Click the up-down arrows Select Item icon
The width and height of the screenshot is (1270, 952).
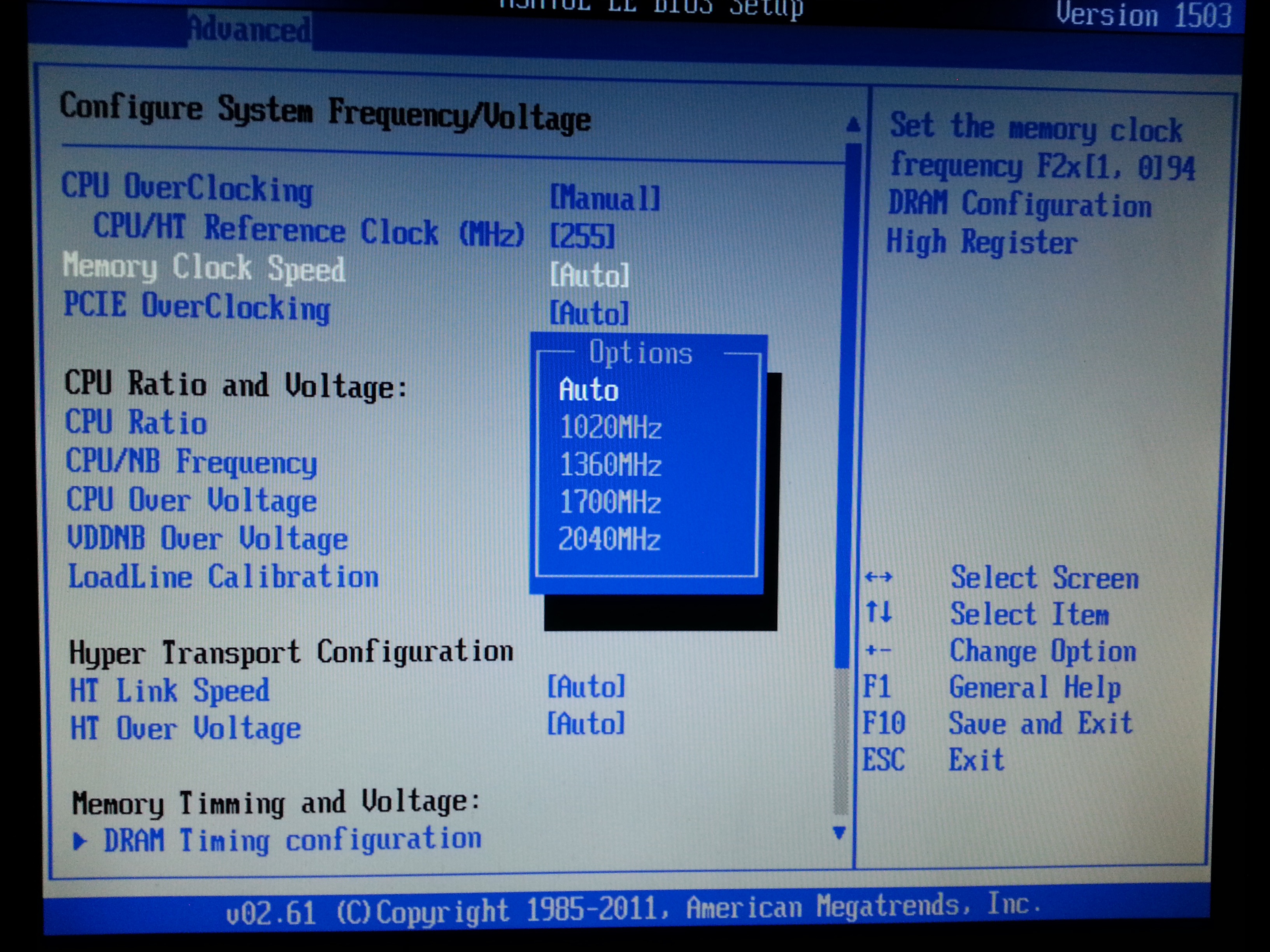point(879,612)
